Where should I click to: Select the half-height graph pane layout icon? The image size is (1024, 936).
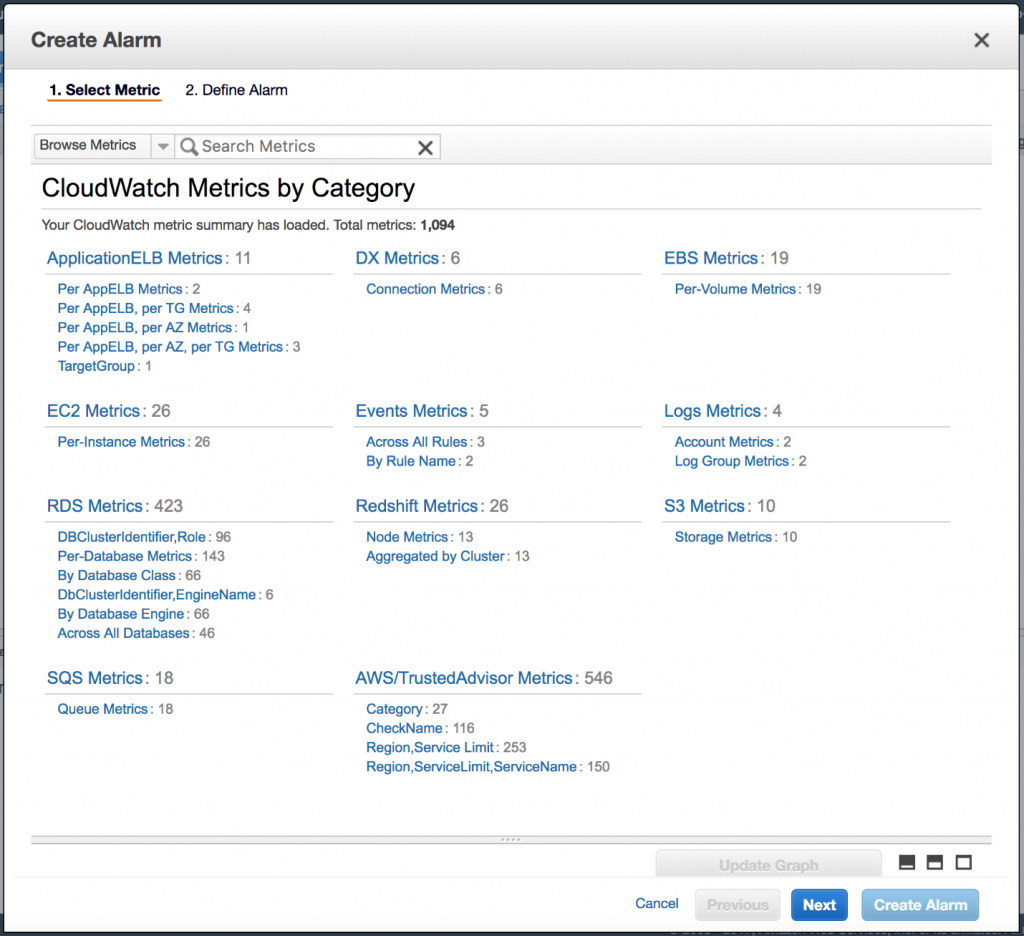(935, 863)
